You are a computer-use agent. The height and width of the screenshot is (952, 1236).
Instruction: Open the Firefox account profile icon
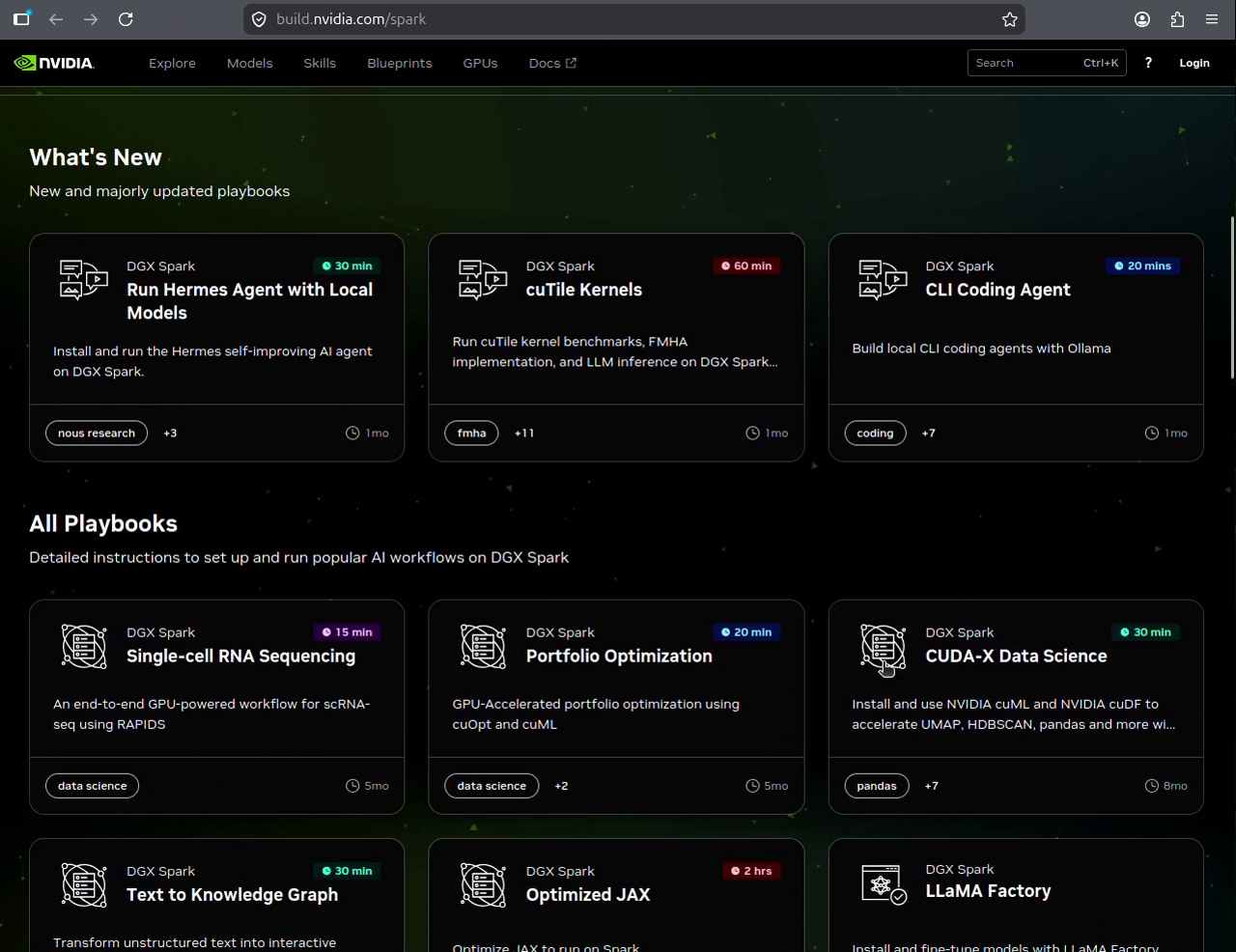click(1142, 19)
